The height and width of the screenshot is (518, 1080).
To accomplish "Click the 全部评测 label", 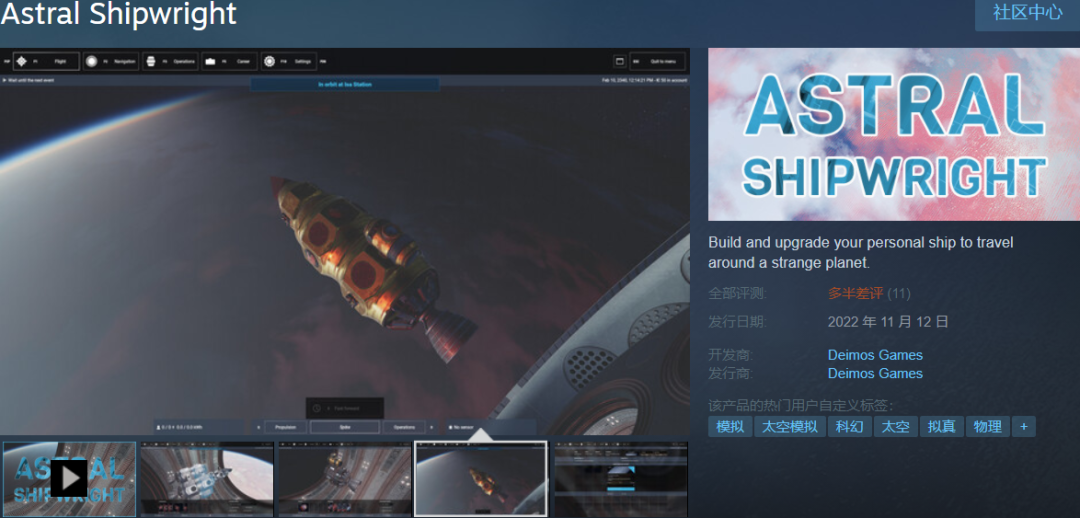I will [x=737, y=293].
